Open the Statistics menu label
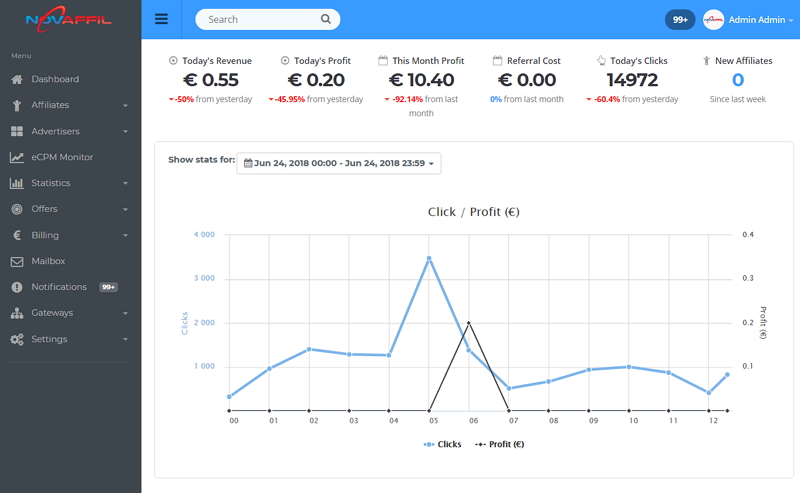Viewport: 800px width, 500px height. [51, 183]
